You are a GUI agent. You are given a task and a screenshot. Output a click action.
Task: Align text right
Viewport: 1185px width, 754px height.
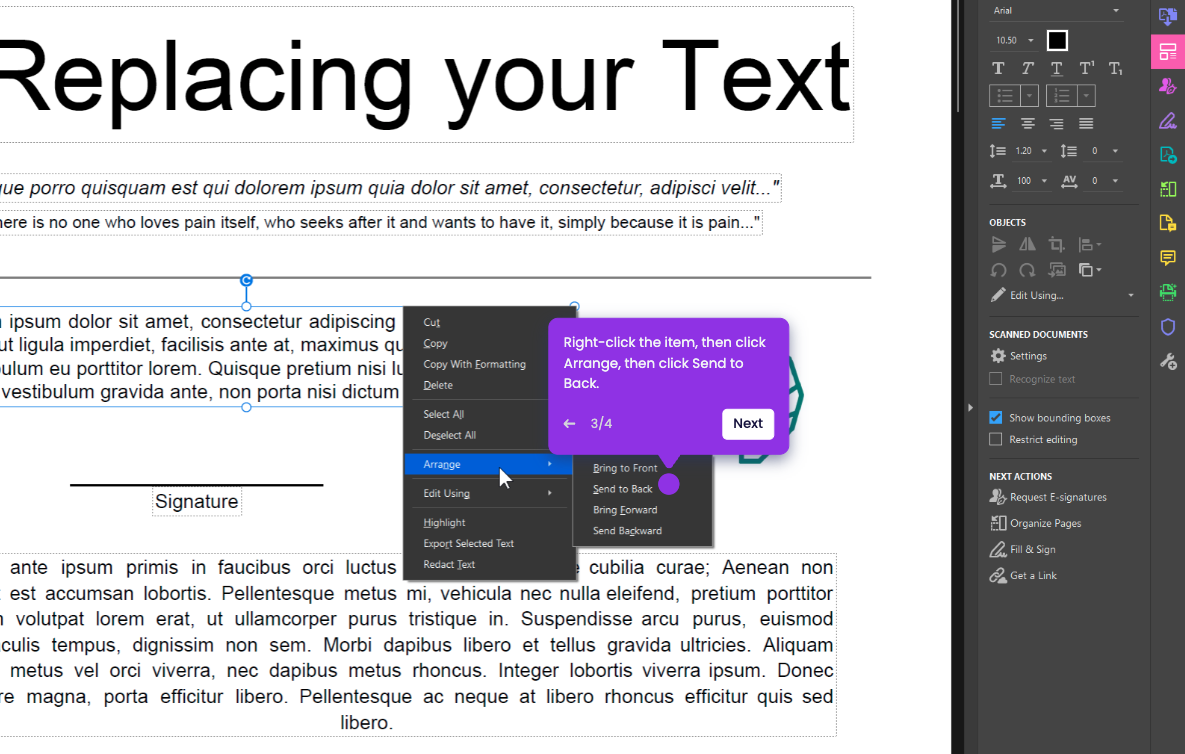click(x=1057, y=123)
